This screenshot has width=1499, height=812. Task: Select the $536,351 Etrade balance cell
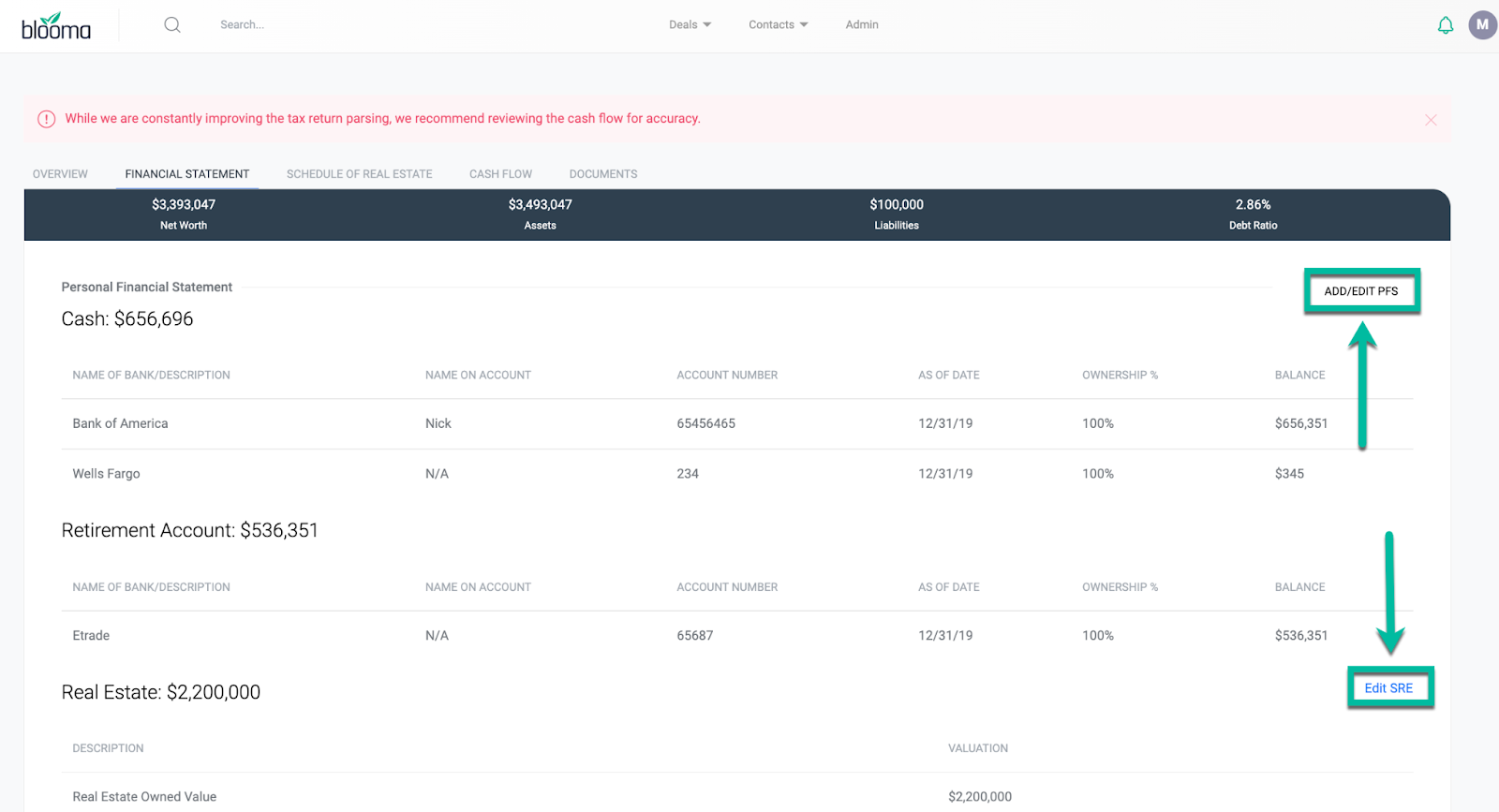[x=1301, y=636]
